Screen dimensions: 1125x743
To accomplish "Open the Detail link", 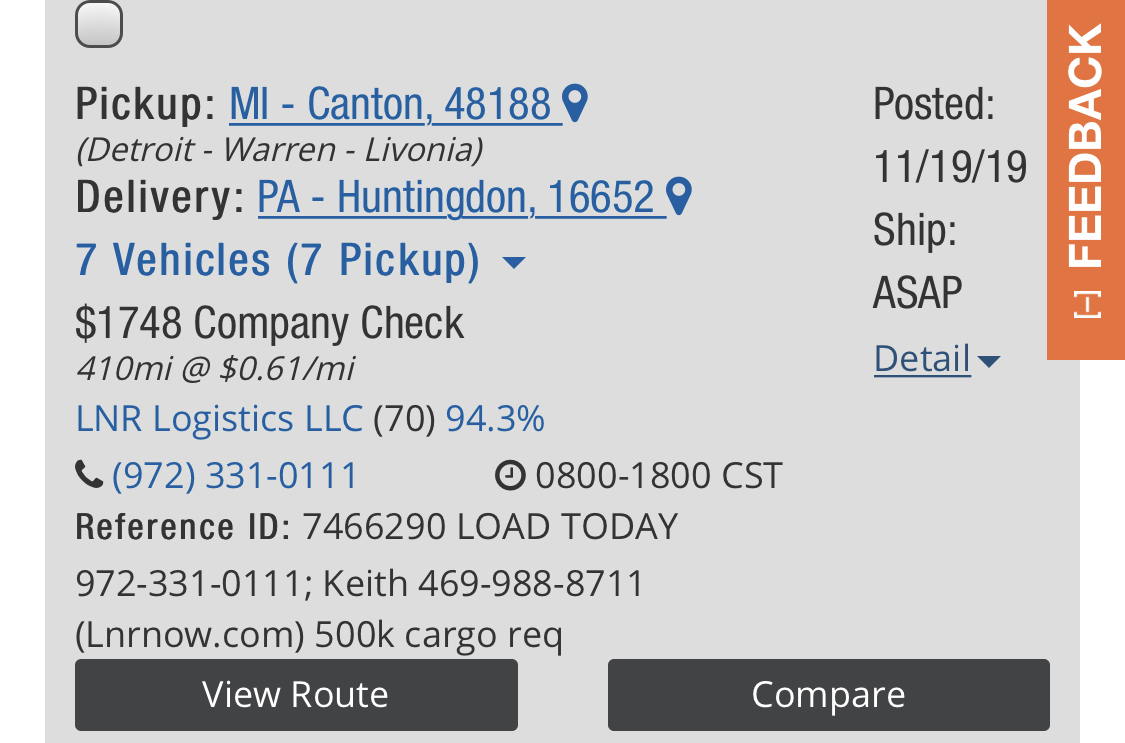I will (x=922, y=359).
